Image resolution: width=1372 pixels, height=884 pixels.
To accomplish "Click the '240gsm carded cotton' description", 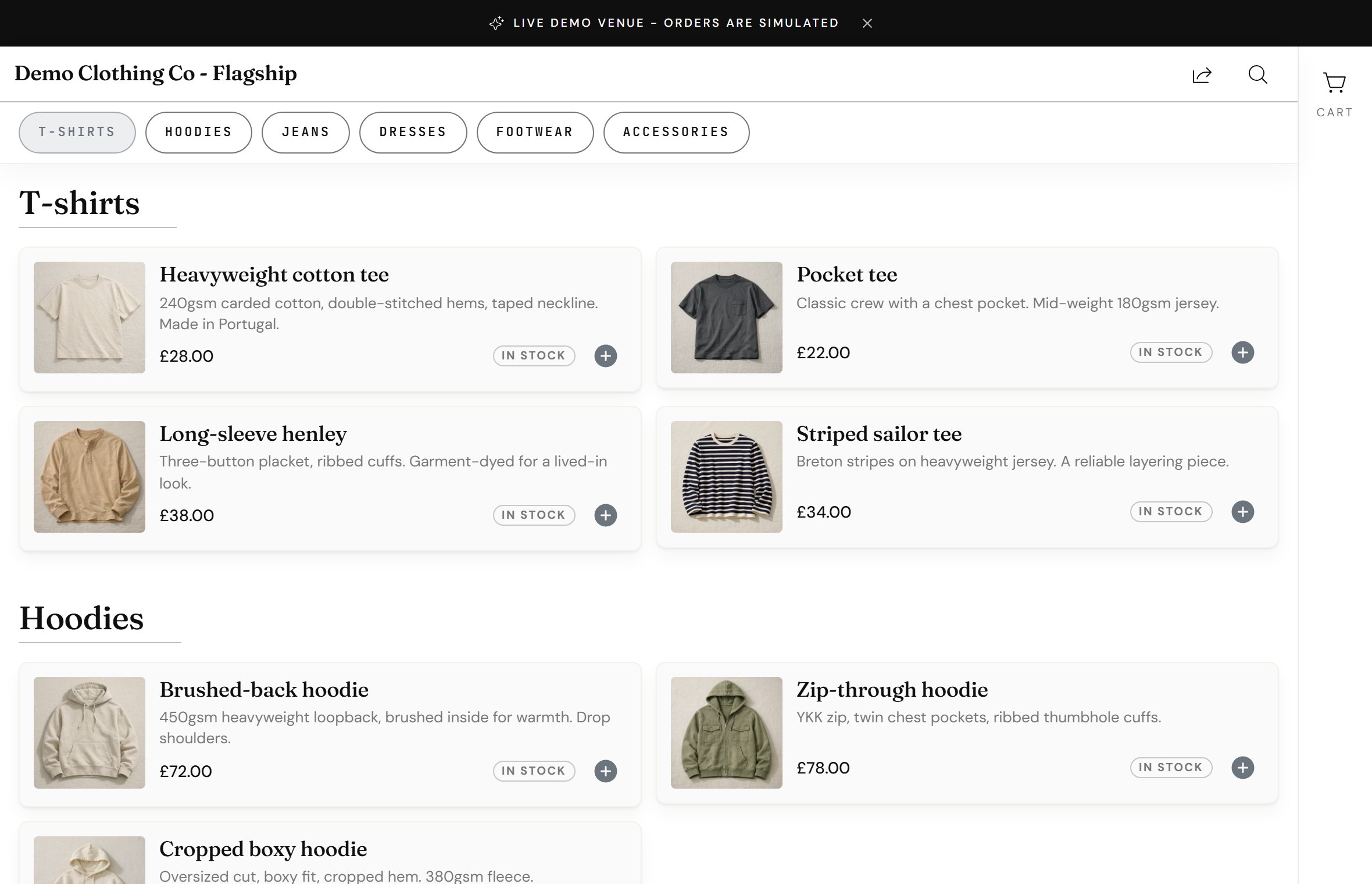I will (379, 313).
